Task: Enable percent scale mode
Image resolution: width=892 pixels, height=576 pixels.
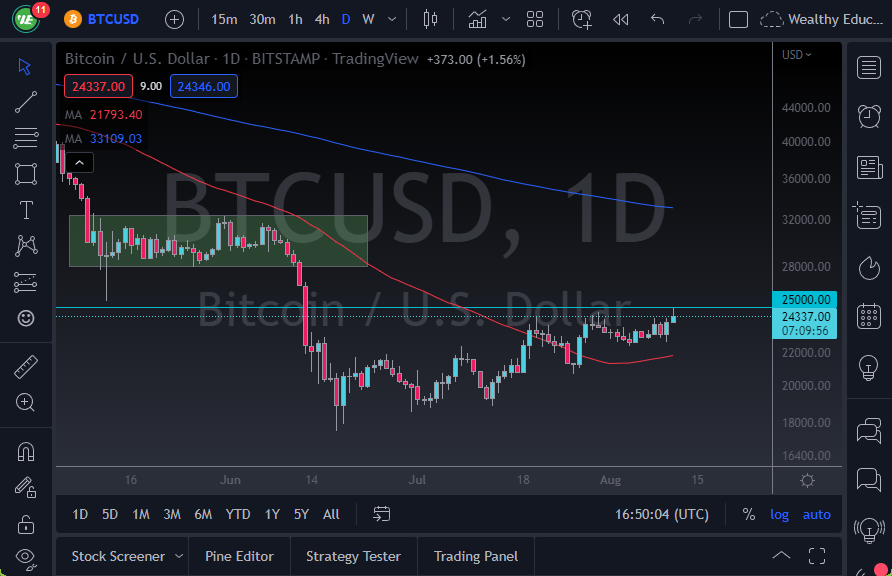Action: click(748, 514)
